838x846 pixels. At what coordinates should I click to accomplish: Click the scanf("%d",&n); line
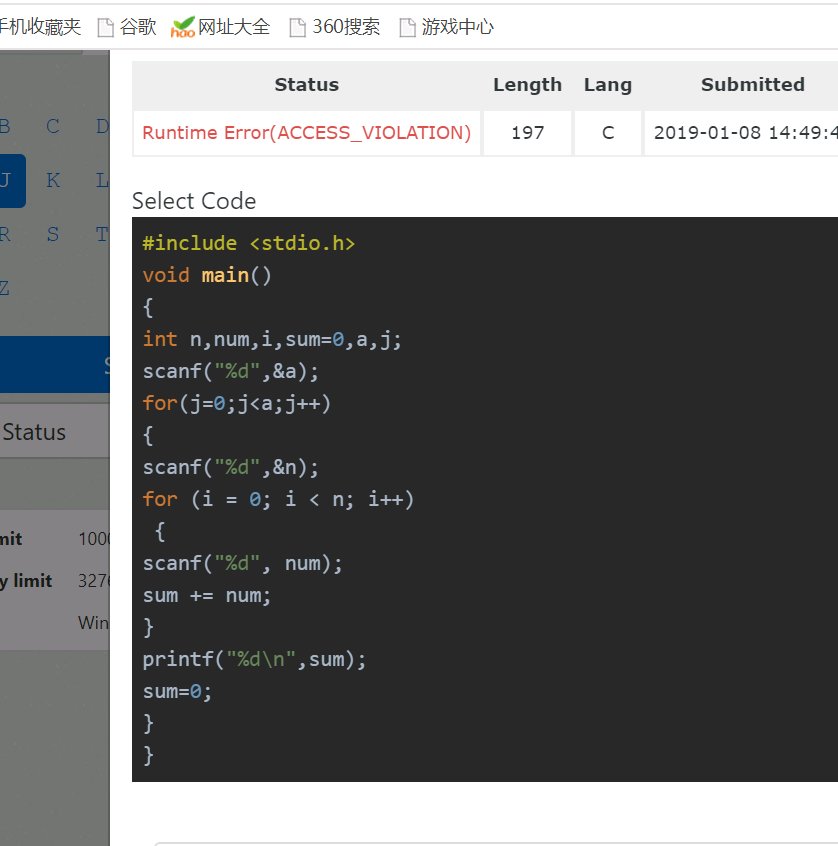point(230,467)
